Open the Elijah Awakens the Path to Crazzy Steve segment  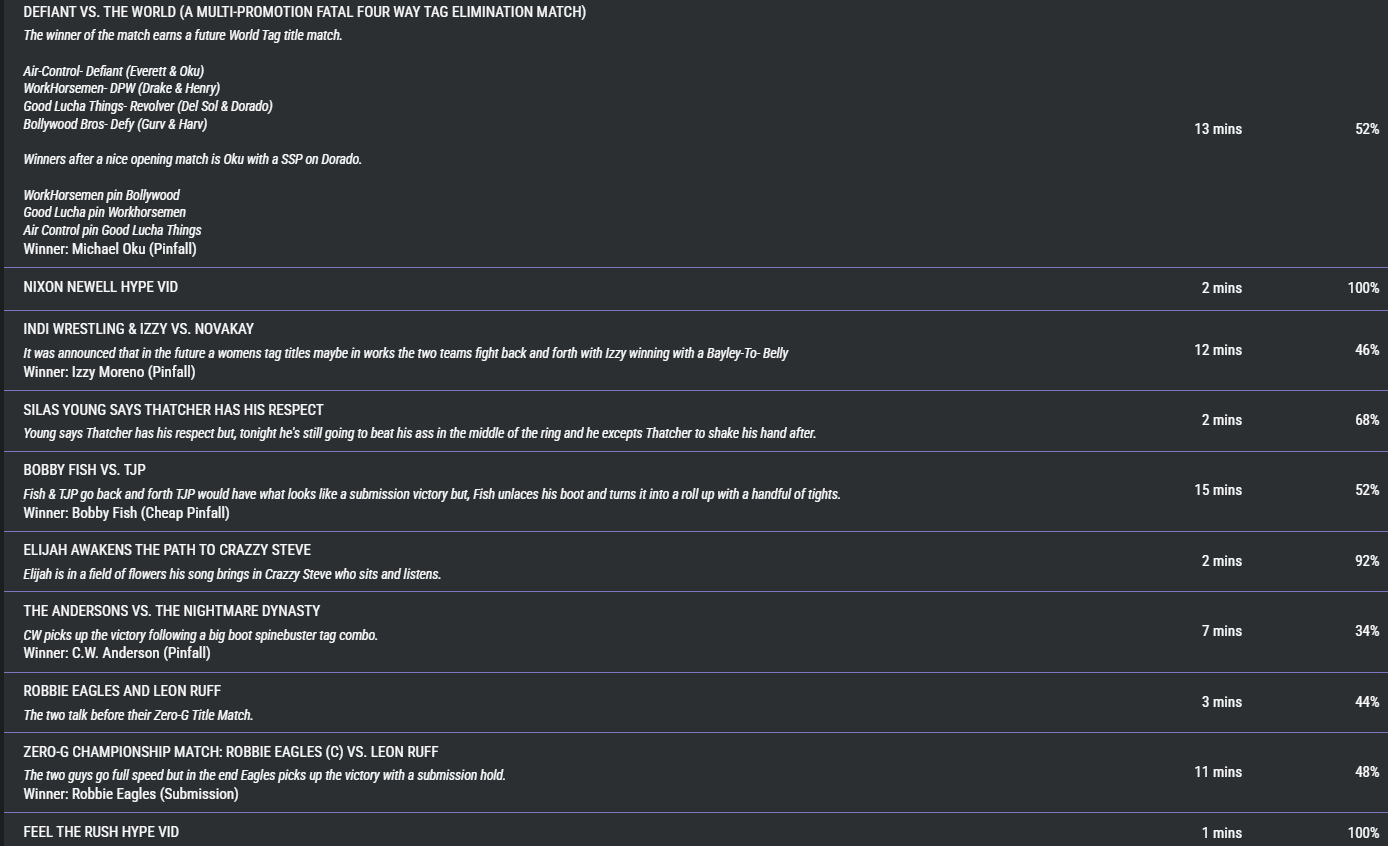pyautogui.click(x=167, y=550)
